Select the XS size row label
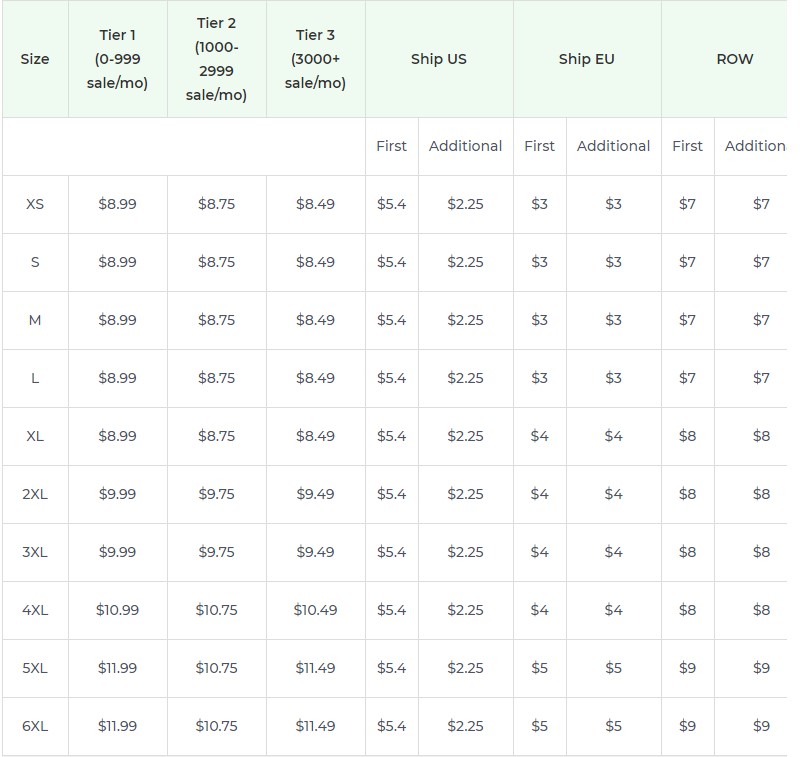The width and height of the screenshot is (800, 757). coord(35,205)
